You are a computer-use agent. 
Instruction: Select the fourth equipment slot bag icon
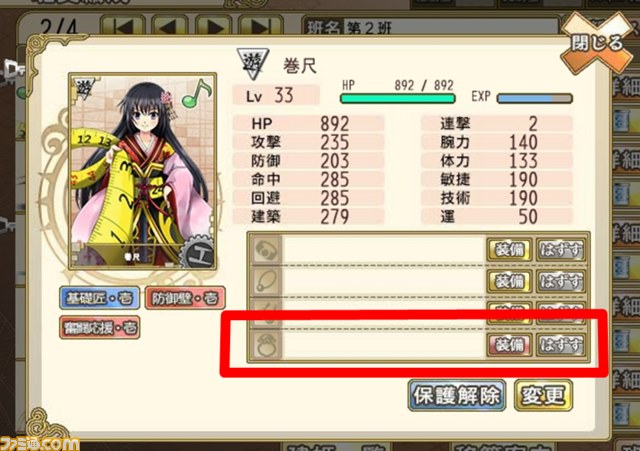pyautogui.click(x=266, y=345)
